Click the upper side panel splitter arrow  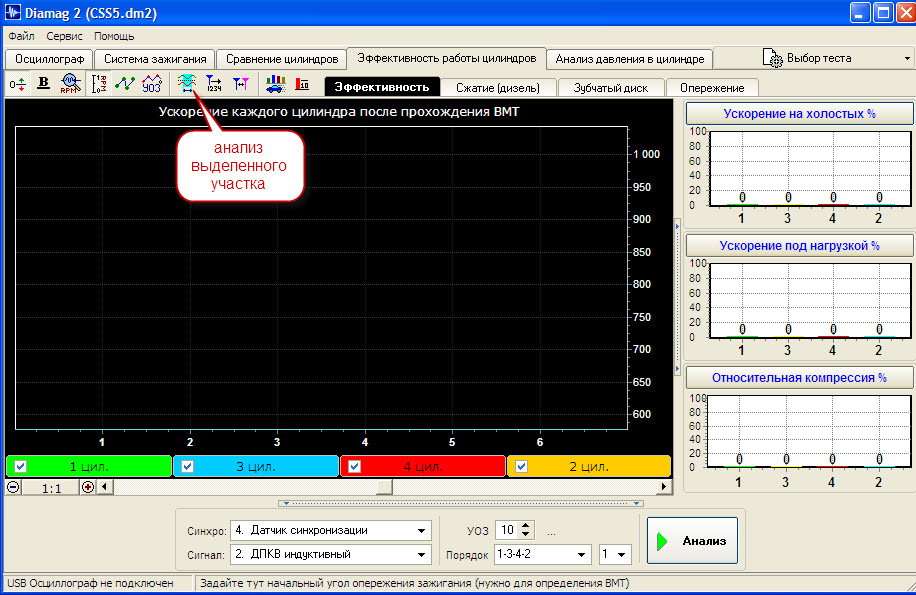tap(678, 227)
